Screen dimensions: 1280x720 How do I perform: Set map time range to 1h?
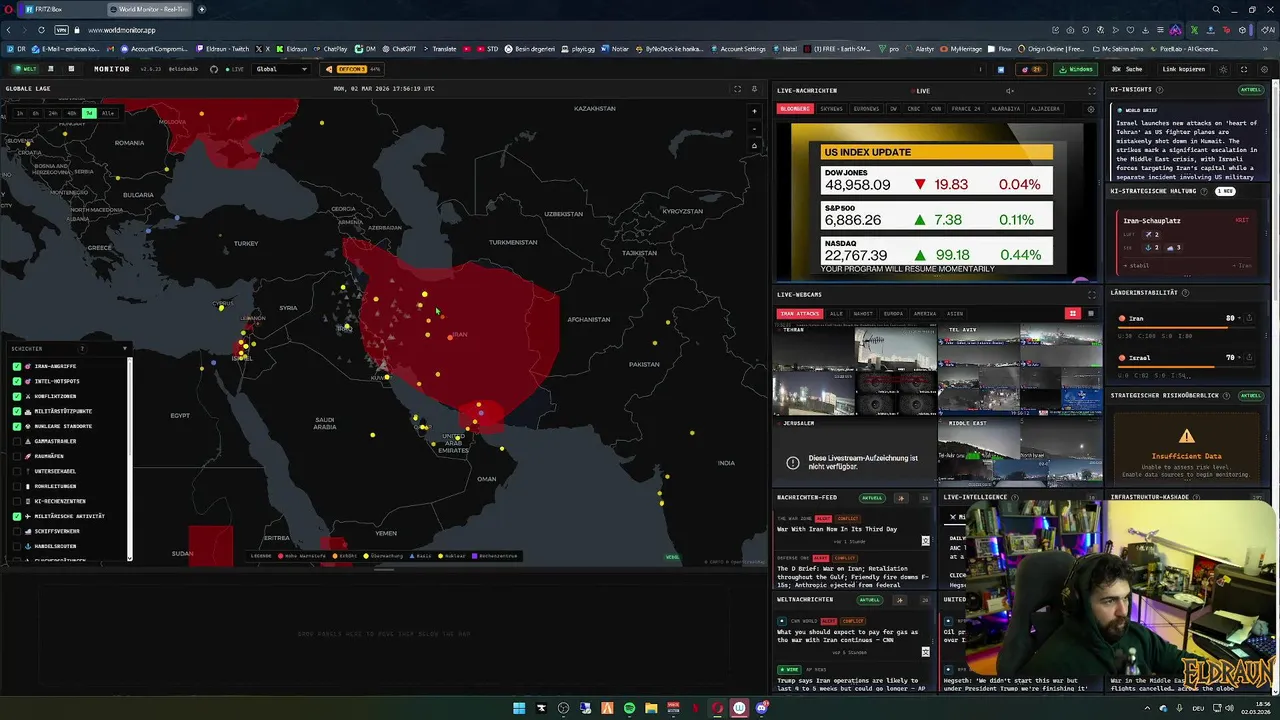[18, 113]
